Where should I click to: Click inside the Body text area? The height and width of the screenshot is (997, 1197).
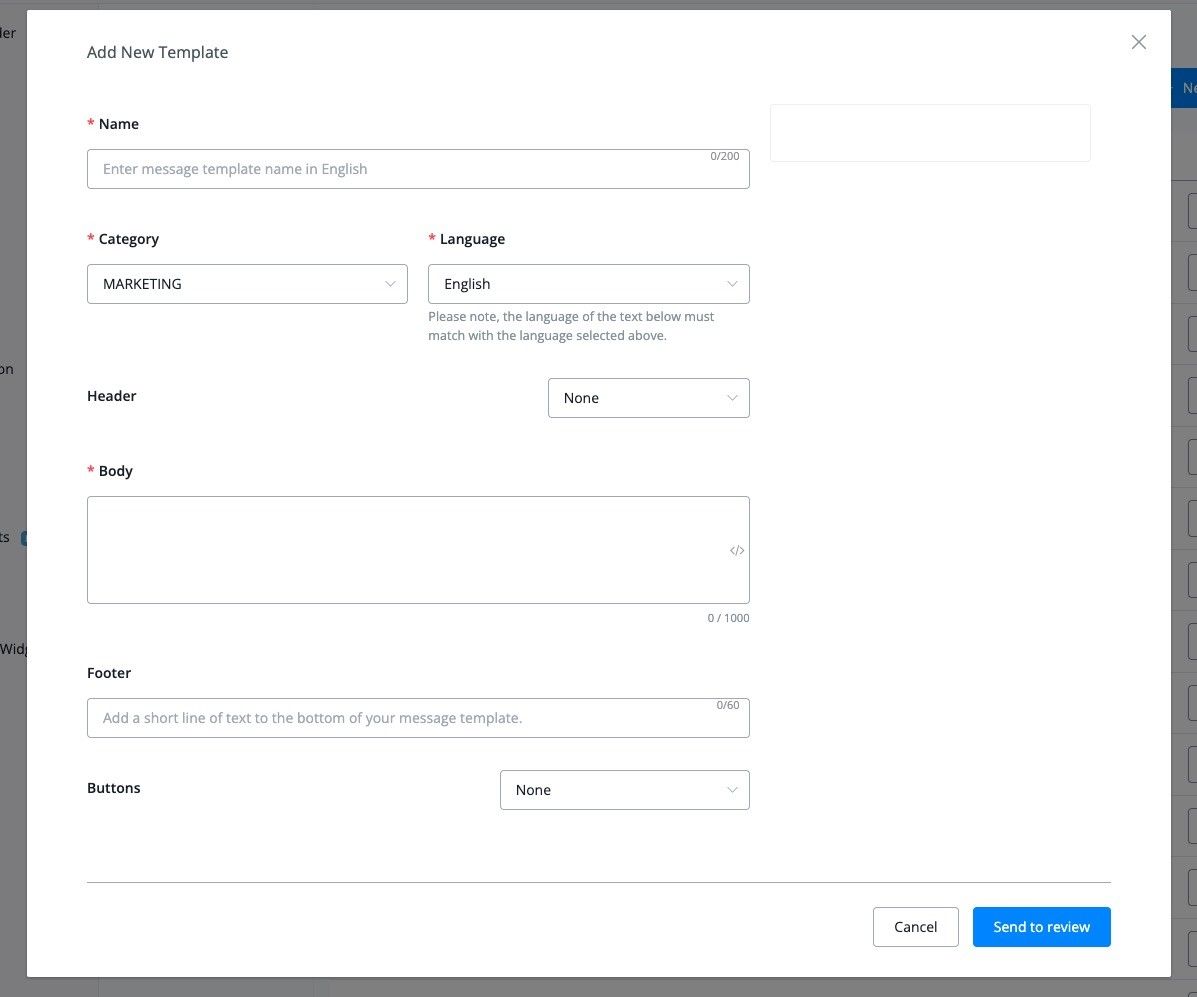tap(400, 550)
